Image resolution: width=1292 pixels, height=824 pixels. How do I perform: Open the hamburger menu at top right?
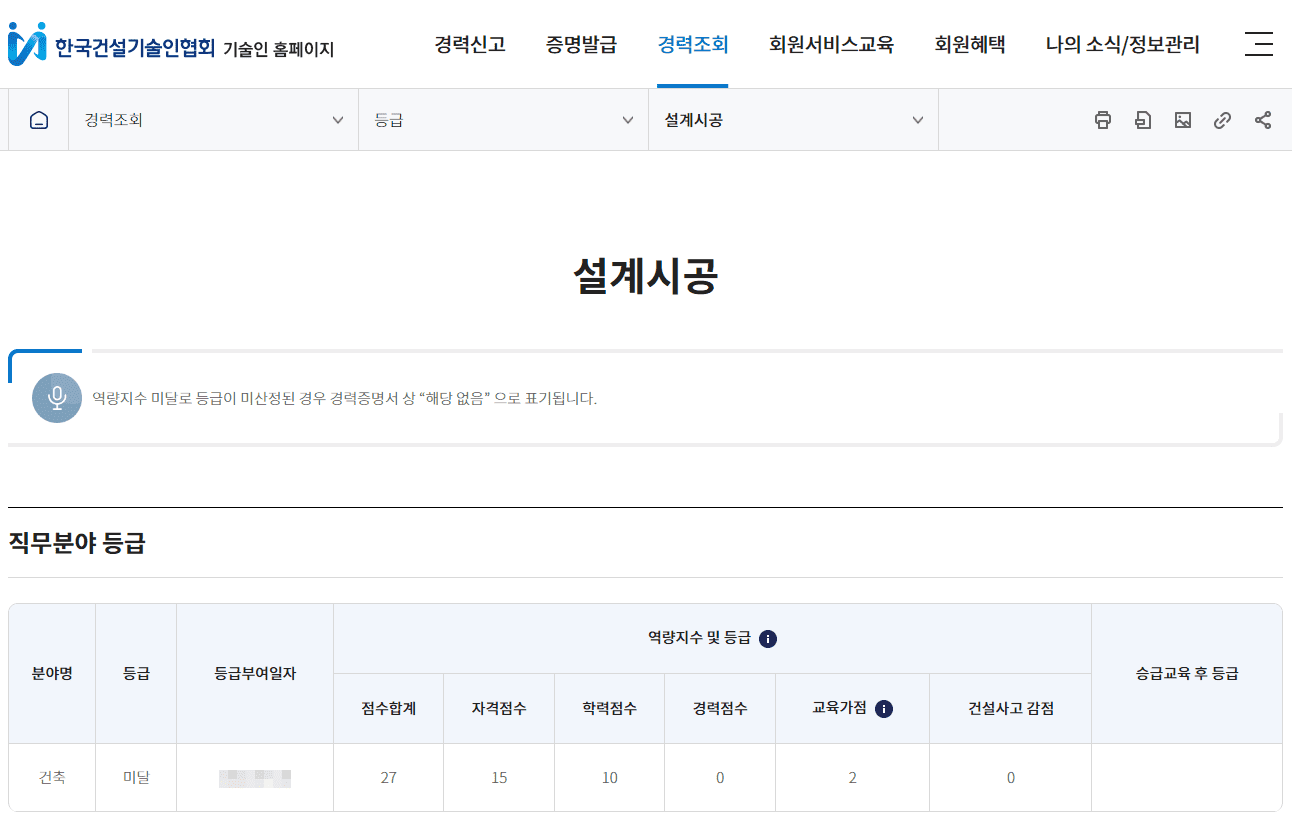1259,44
